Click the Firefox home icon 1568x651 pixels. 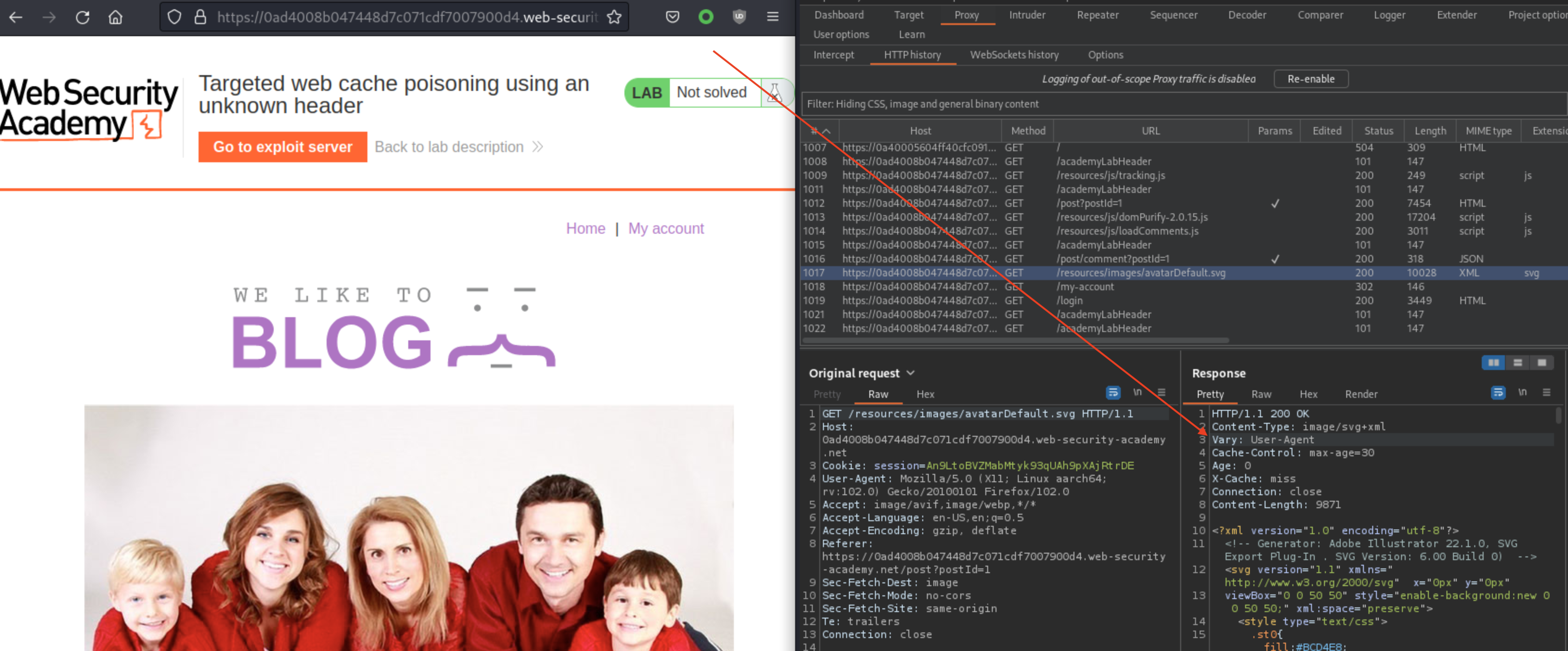(x=115, y=17)
